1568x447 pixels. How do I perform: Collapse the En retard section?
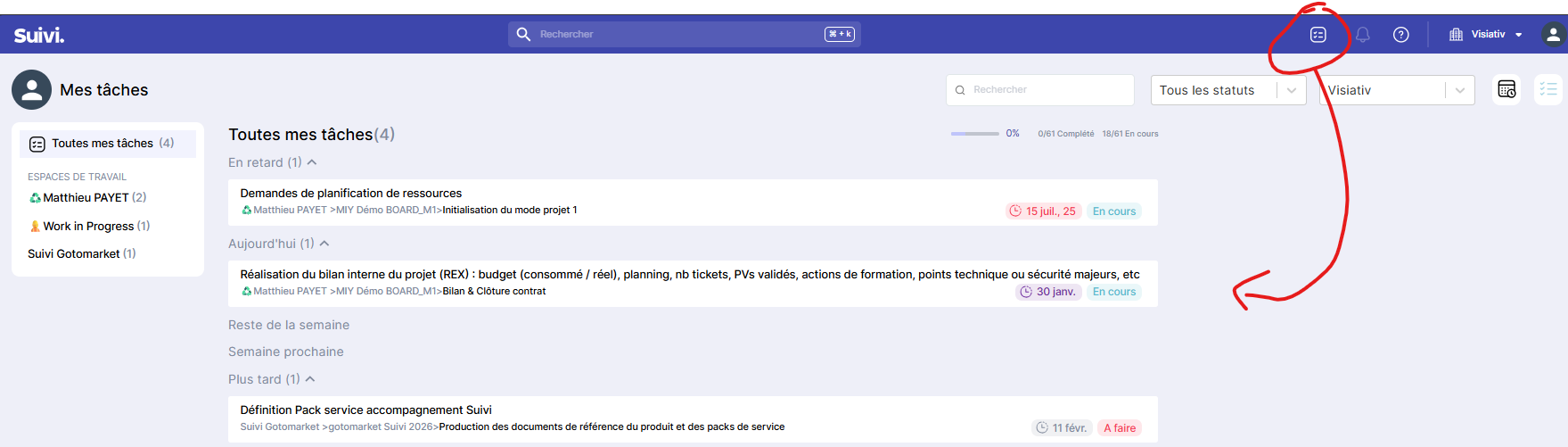[312, 162]
